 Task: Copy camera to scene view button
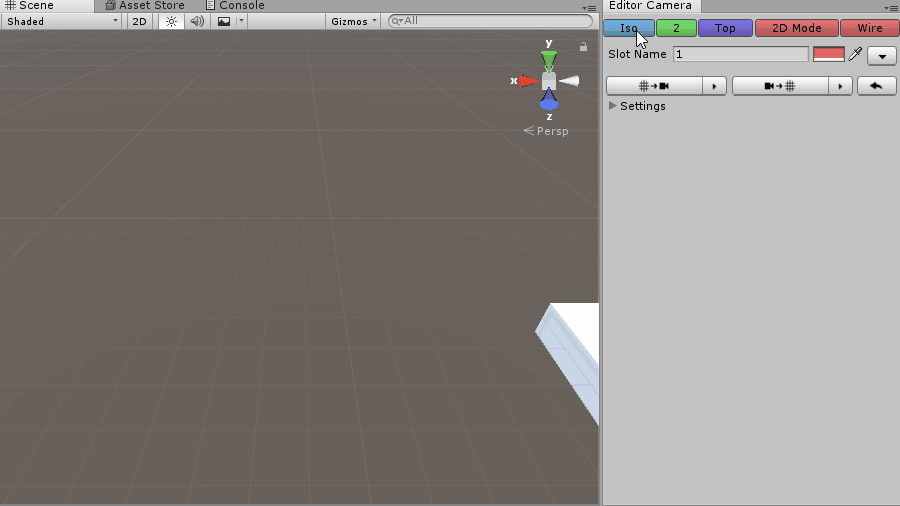(780, 86)
